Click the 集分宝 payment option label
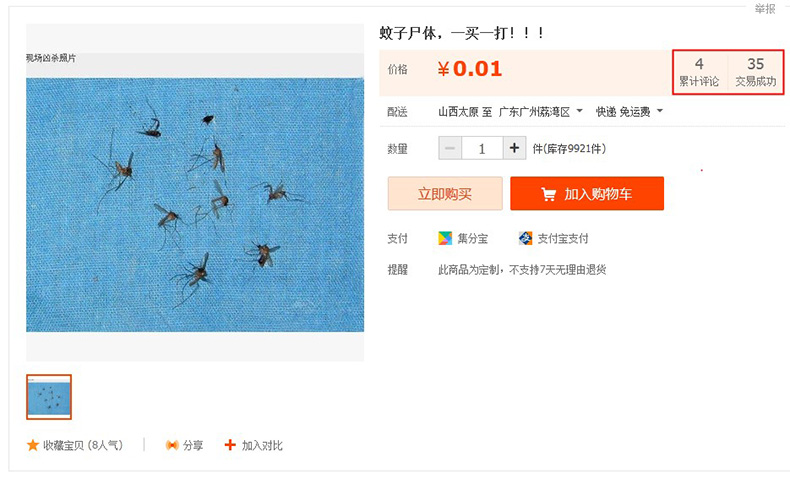 (473, 238)
